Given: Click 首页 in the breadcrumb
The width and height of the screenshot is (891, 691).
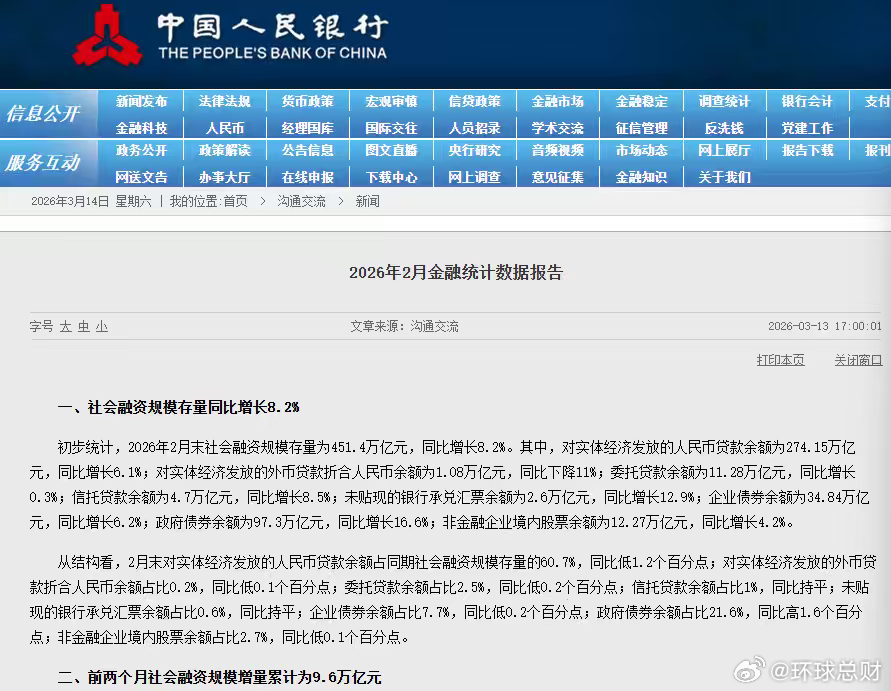Looking at the screenshot, I should click(235, 201).
